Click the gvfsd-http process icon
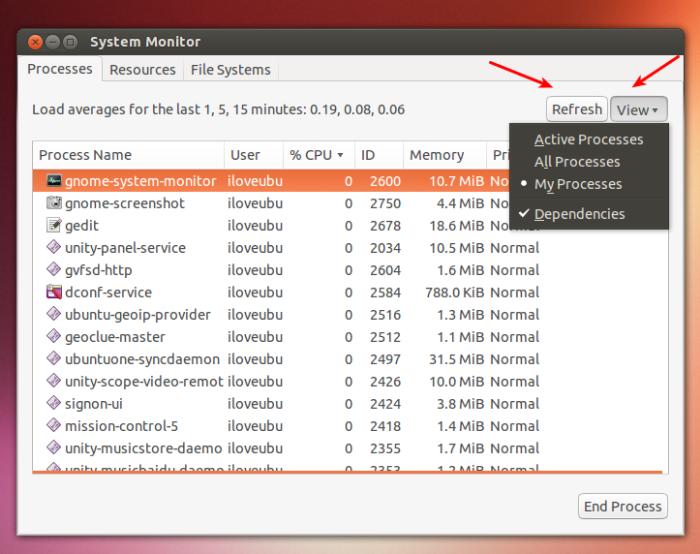 54,269
